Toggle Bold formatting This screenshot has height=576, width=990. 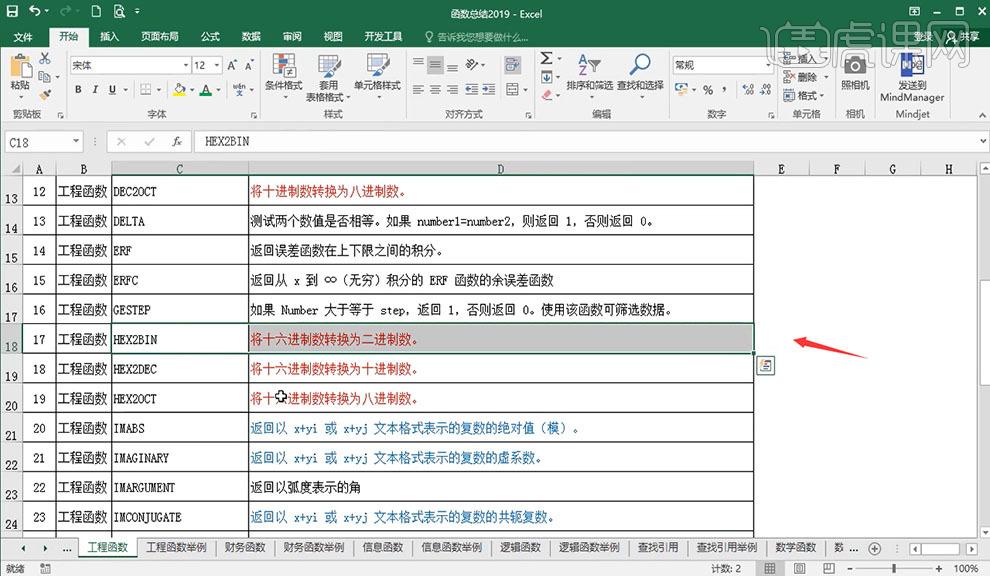[x=78, y=90]
